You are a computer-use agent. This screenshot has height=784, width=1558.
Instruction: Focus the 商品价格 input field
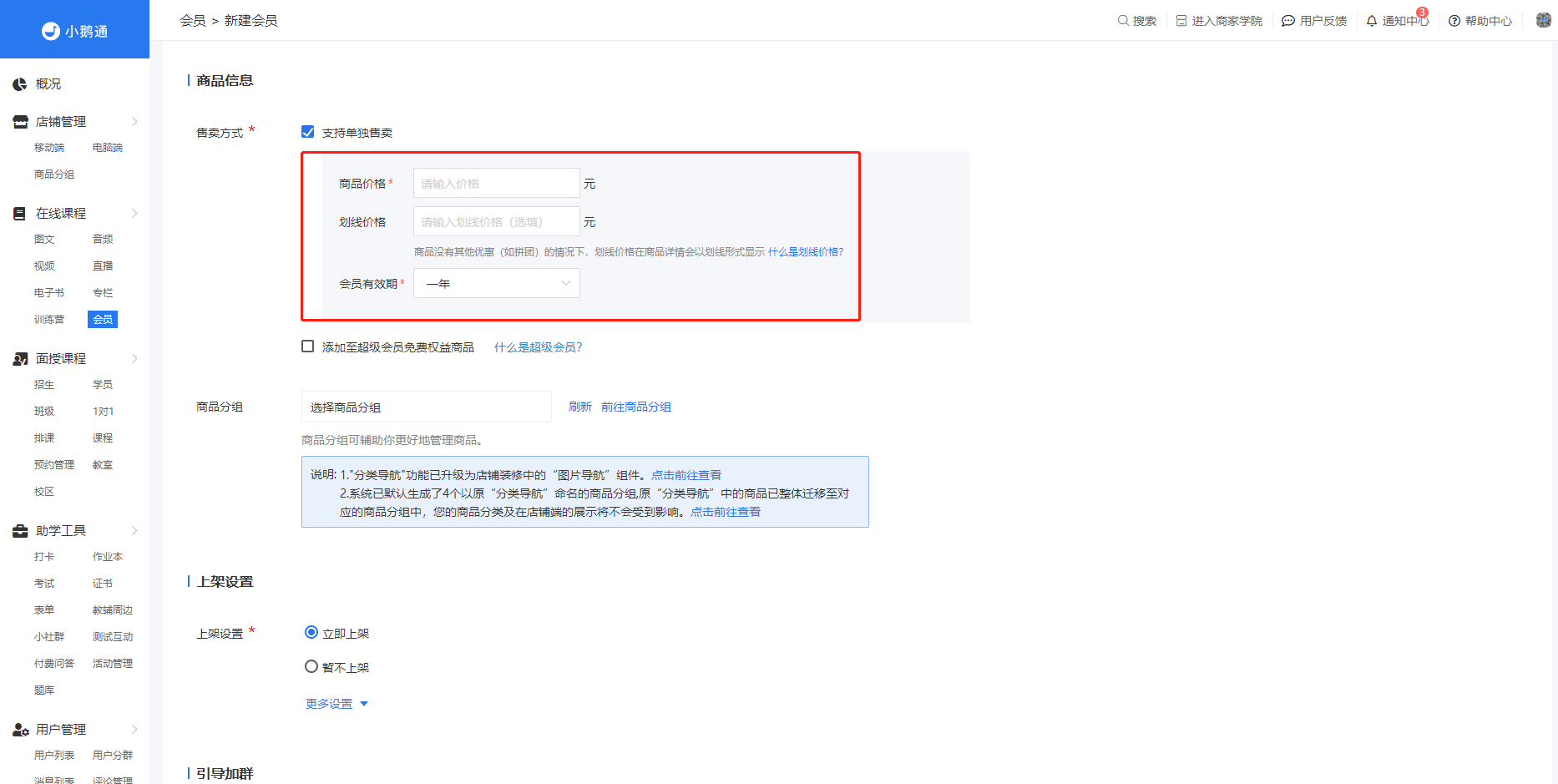(497, 183)
